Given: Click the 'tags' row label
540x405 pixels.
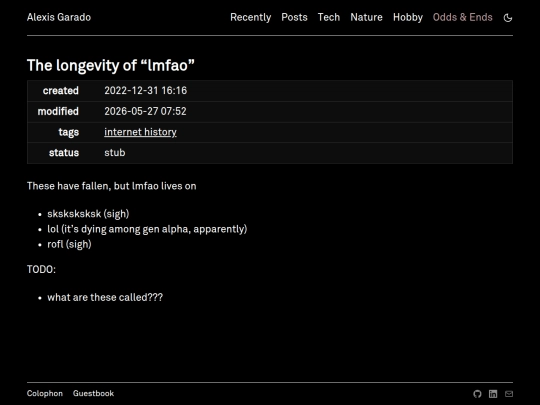Looking at the screenshot, I should [69, 132].
